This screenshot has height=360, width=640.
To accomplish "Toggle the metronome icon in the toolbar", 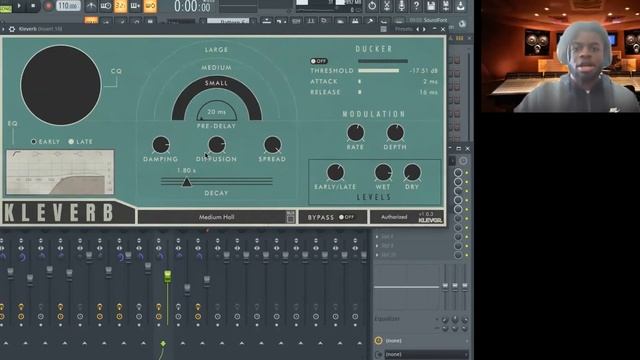I will click(x=91, y=6).
